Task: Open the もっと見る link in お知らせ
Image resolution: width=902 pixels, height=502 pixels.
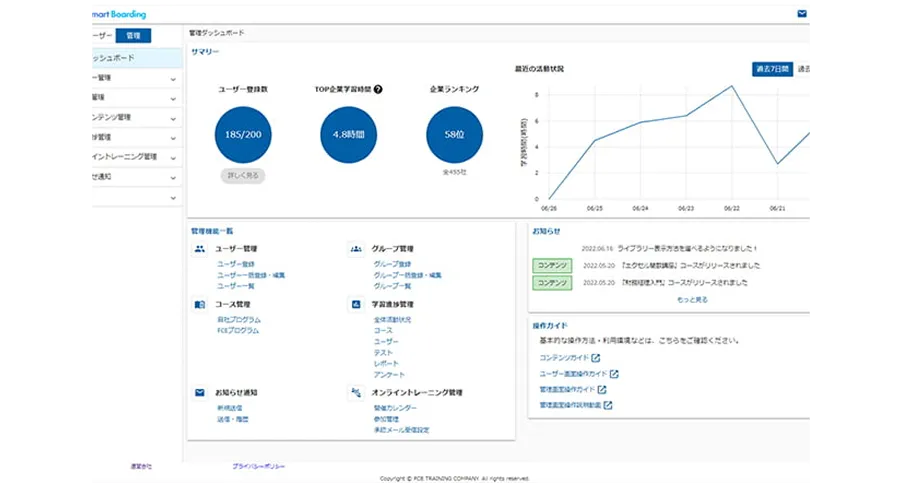Action: pos(691,299)
